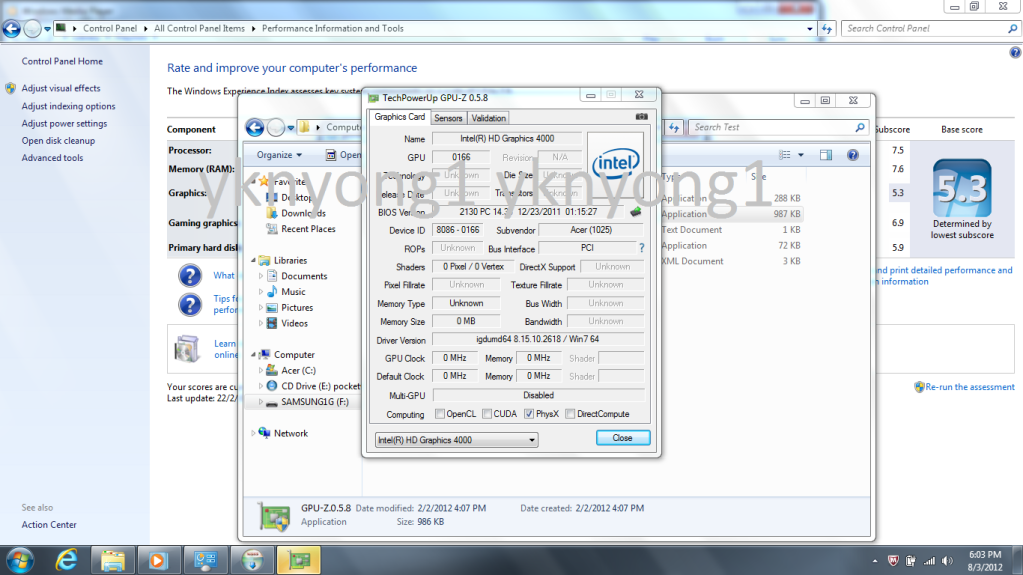
Task: Expand the Network tree node
Action: click(x=254, y=433)
